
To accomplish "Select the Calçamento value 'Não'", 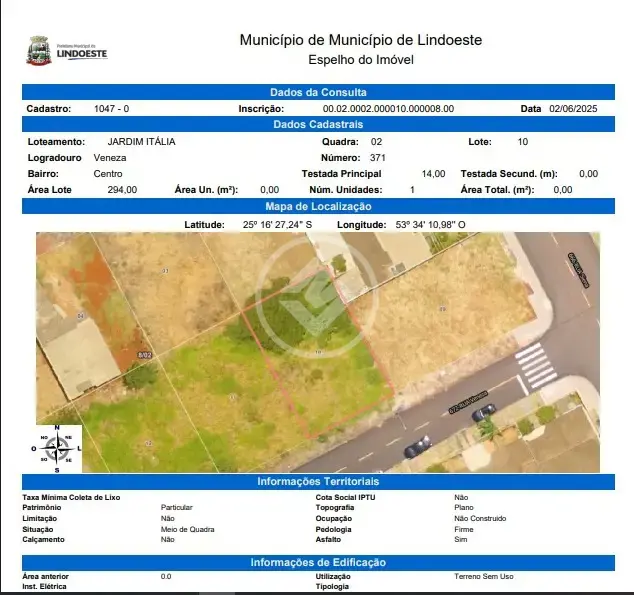I will [x=168, y=540].
